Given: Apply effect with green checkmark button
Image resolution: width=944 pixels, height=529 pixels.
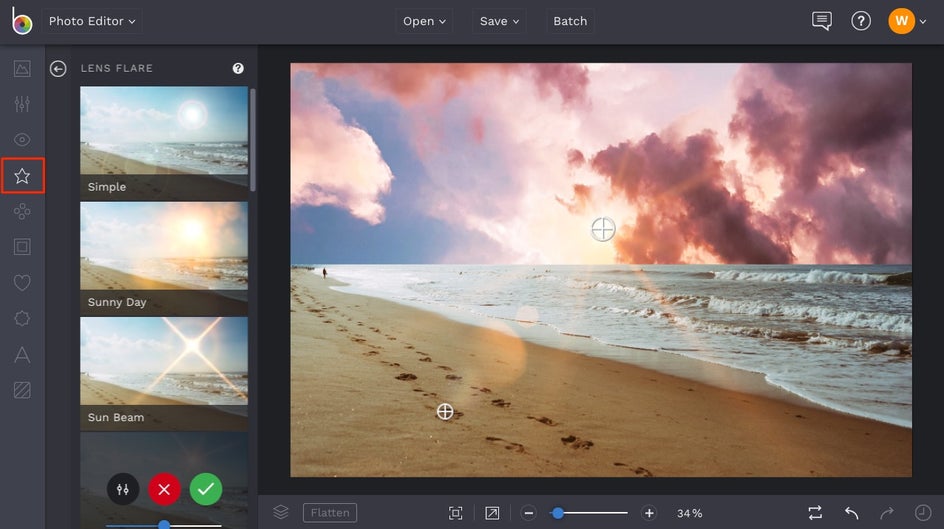Looking at the screenshot, I should click(x=206, y=489).
